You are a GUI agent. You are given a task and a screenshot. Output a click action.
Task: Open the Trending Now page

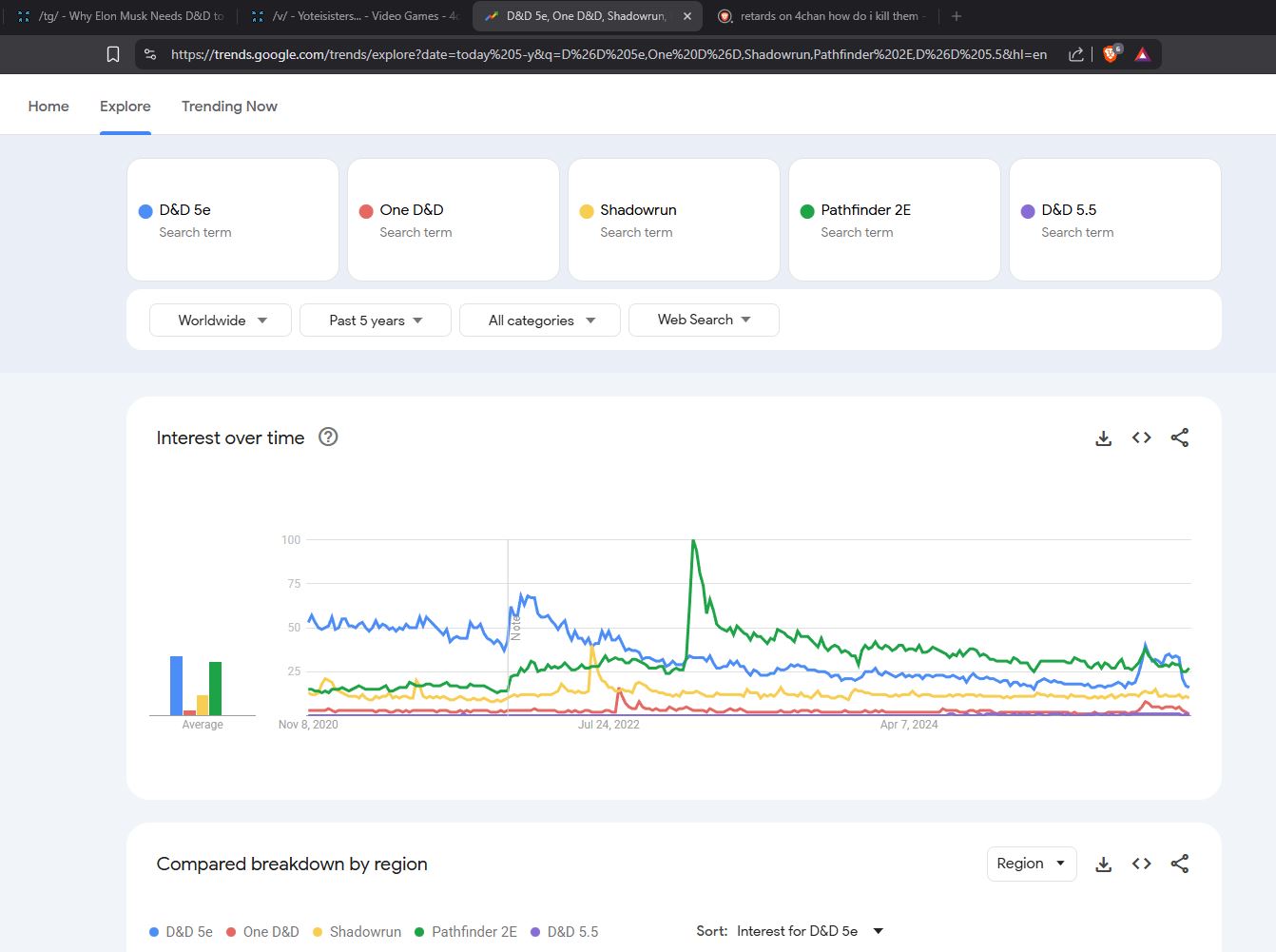click(229, 107)
